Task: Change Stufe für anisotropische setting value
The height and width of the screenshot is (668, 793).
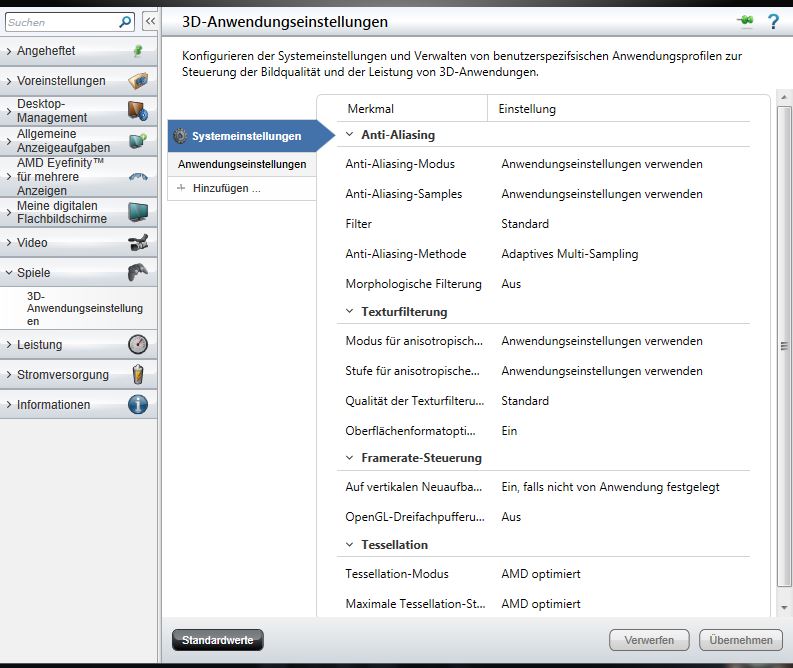Action: coord(602,371)
